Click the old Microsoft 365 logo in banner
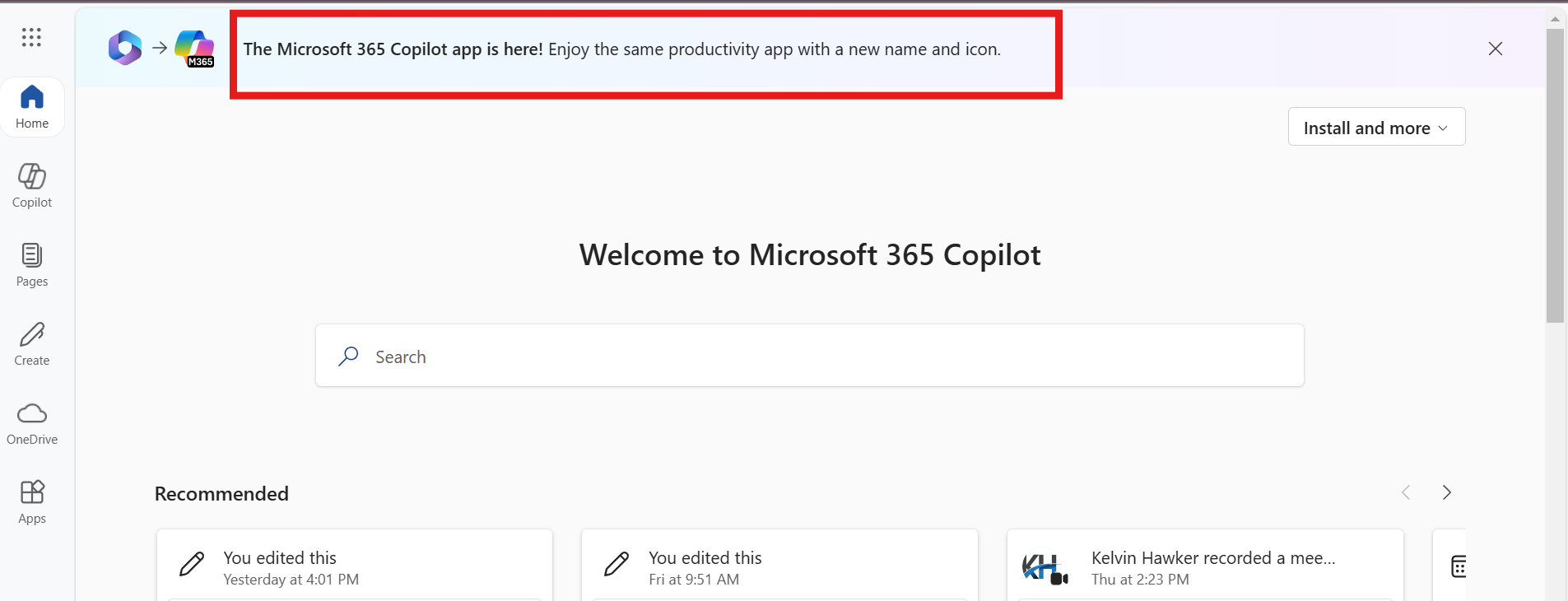The height and width of the screenshot is (601, 1568). tap(125, 48)
